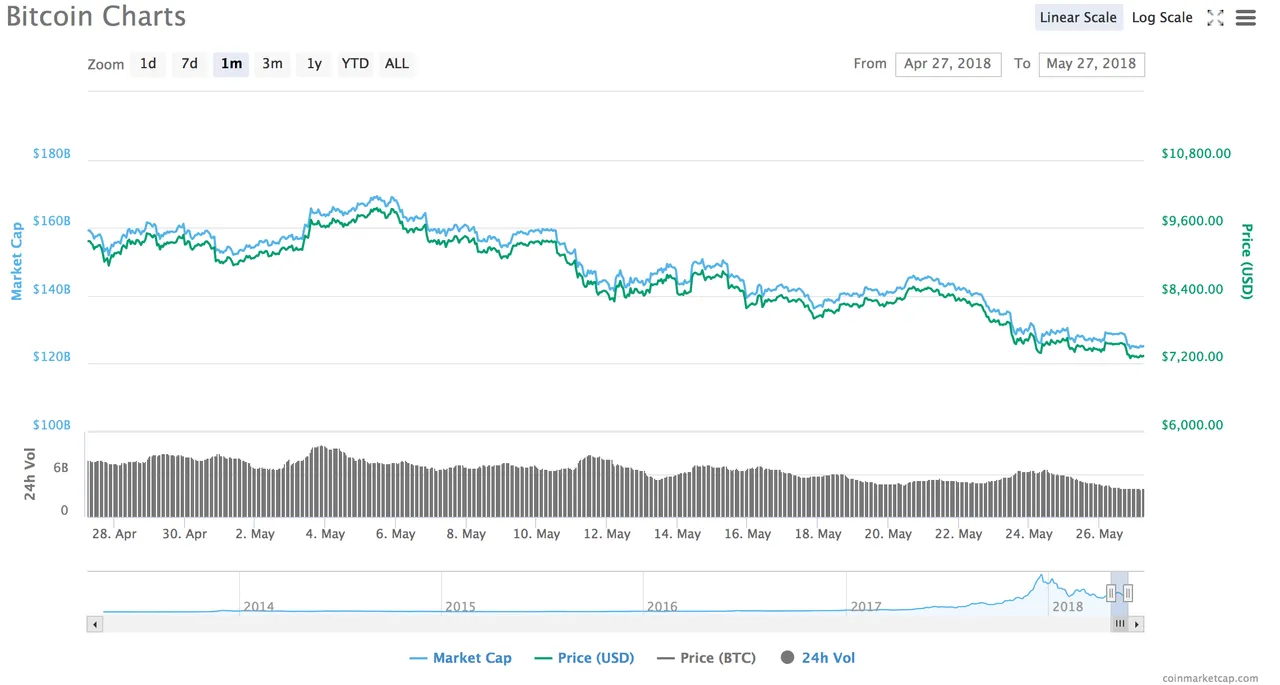Open the chart hamburger context menu

[x=1245, y=18]
